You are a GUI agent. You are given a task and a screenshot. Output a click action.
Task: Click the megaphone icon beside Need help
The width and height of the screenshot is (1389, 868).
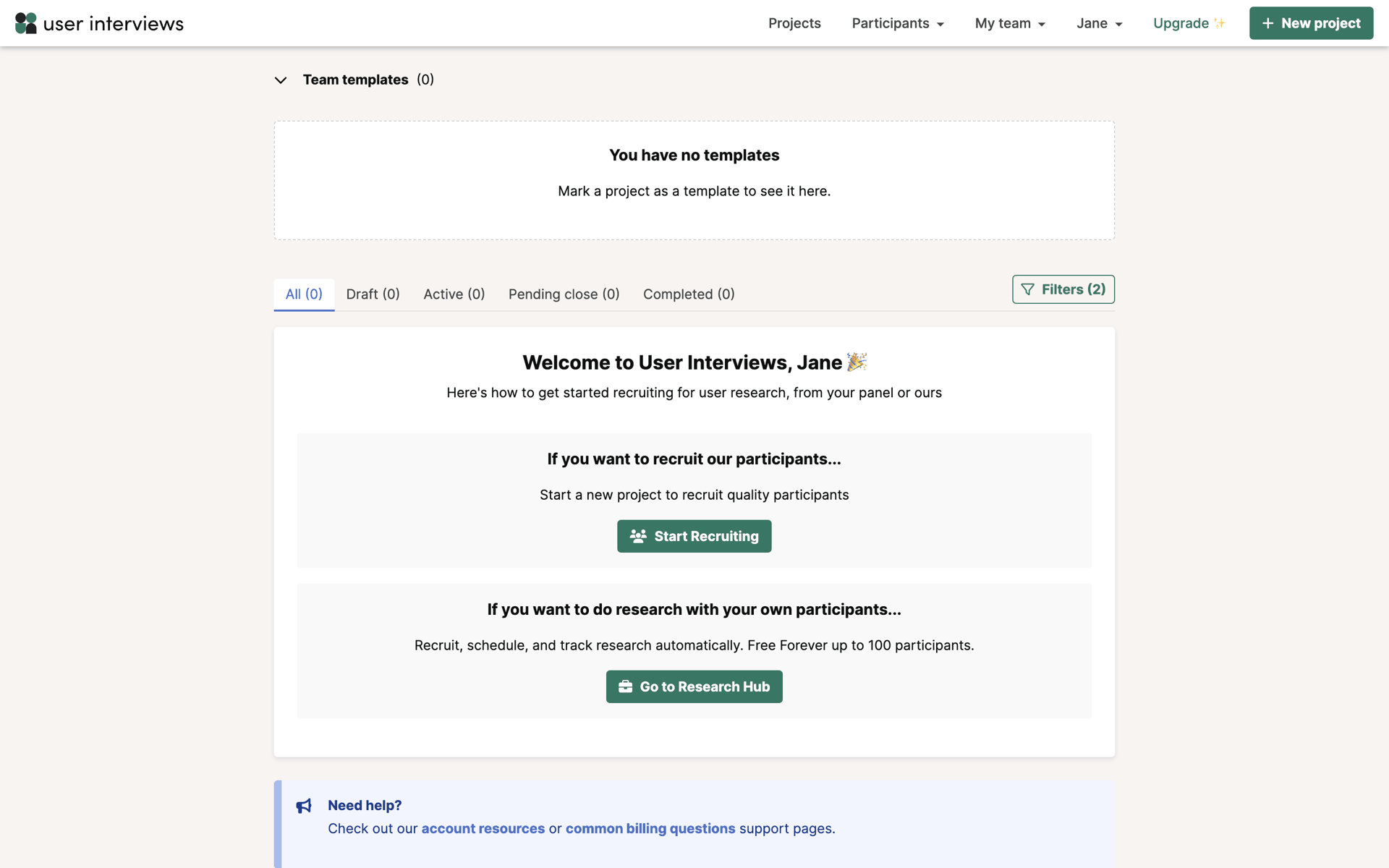304,806
